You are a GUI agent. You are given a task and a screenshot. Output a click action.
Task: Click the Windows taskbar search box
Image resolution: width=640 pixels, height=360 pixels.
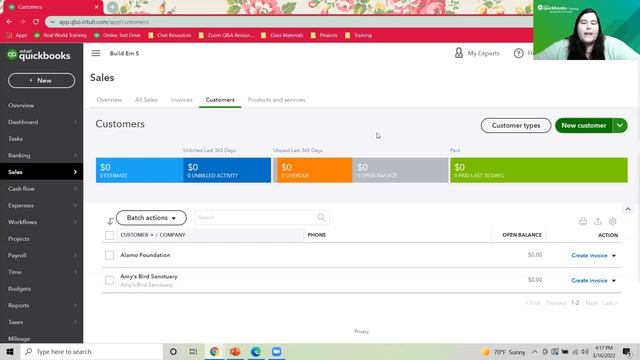coord(92,351)
